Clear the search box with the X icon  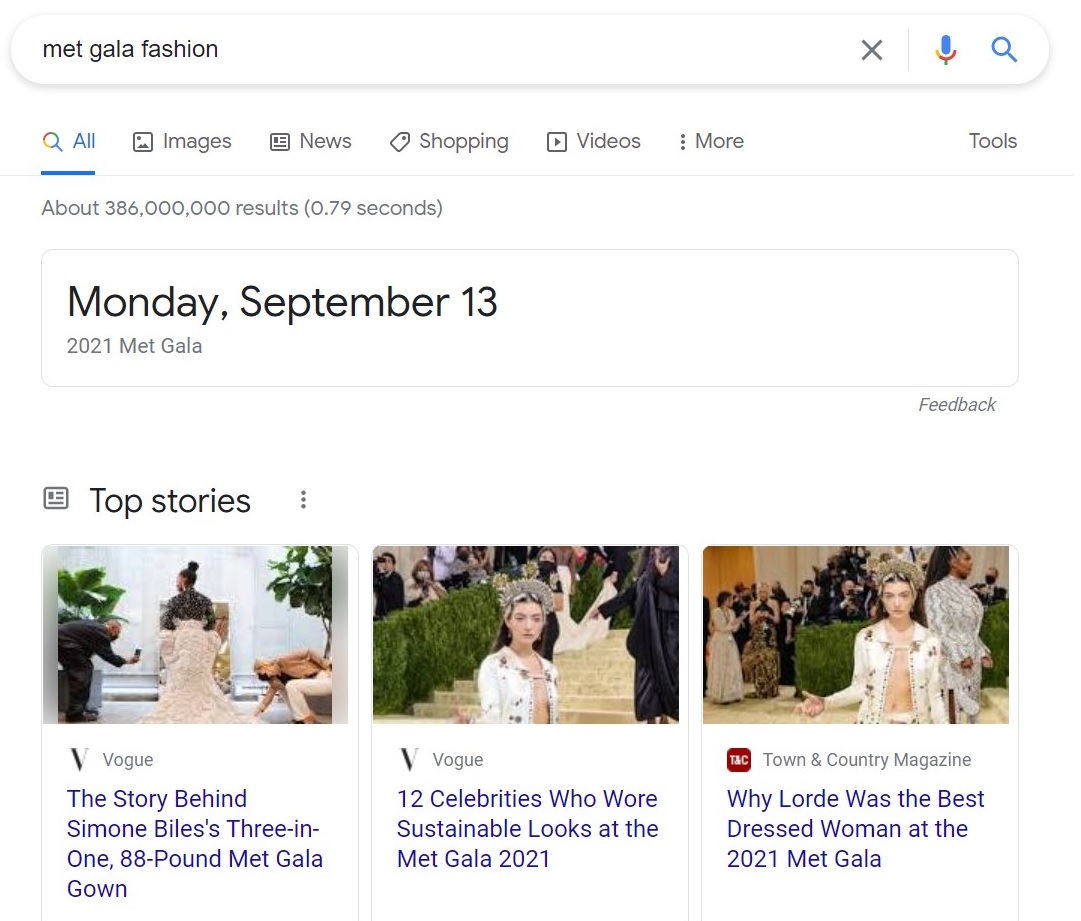(871, 50)
